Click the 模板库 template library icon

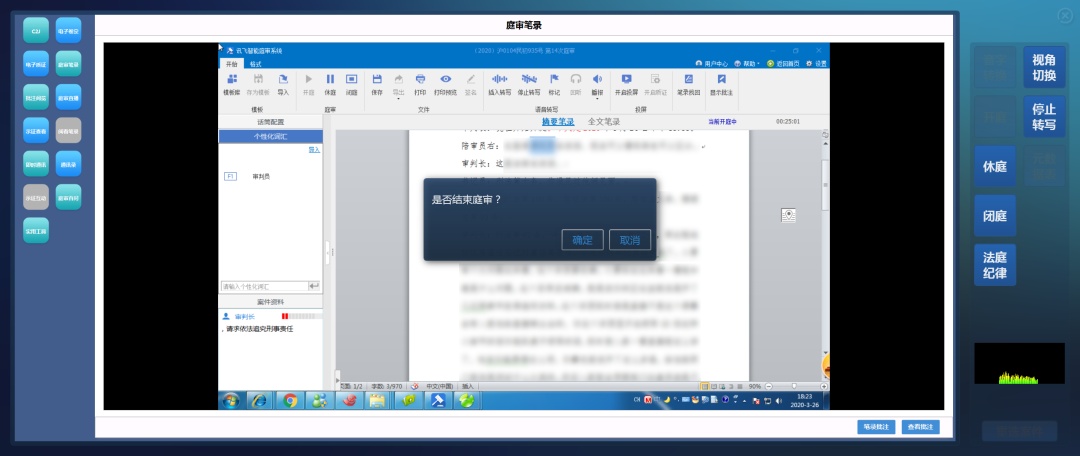(232, 79)
